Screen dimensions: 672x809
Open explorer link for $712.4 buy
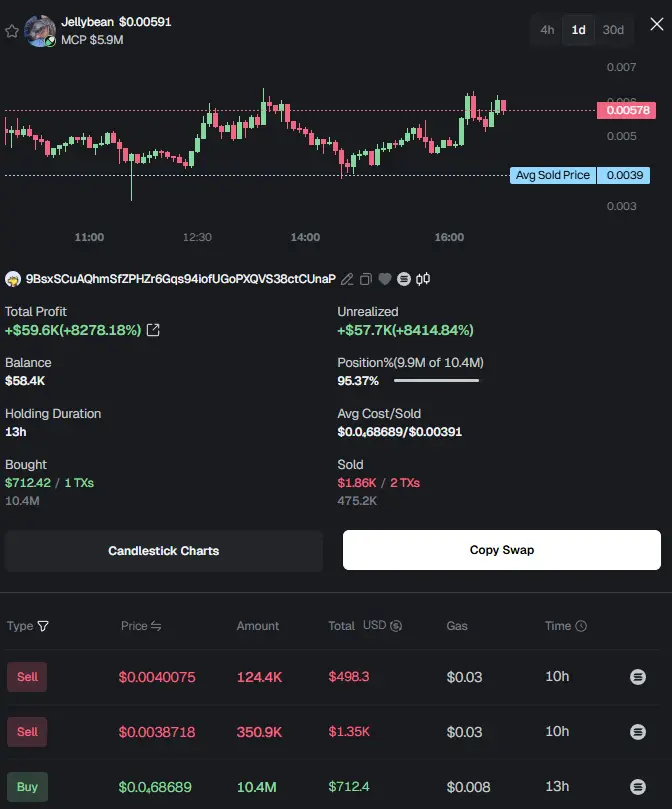pos(638,786)
